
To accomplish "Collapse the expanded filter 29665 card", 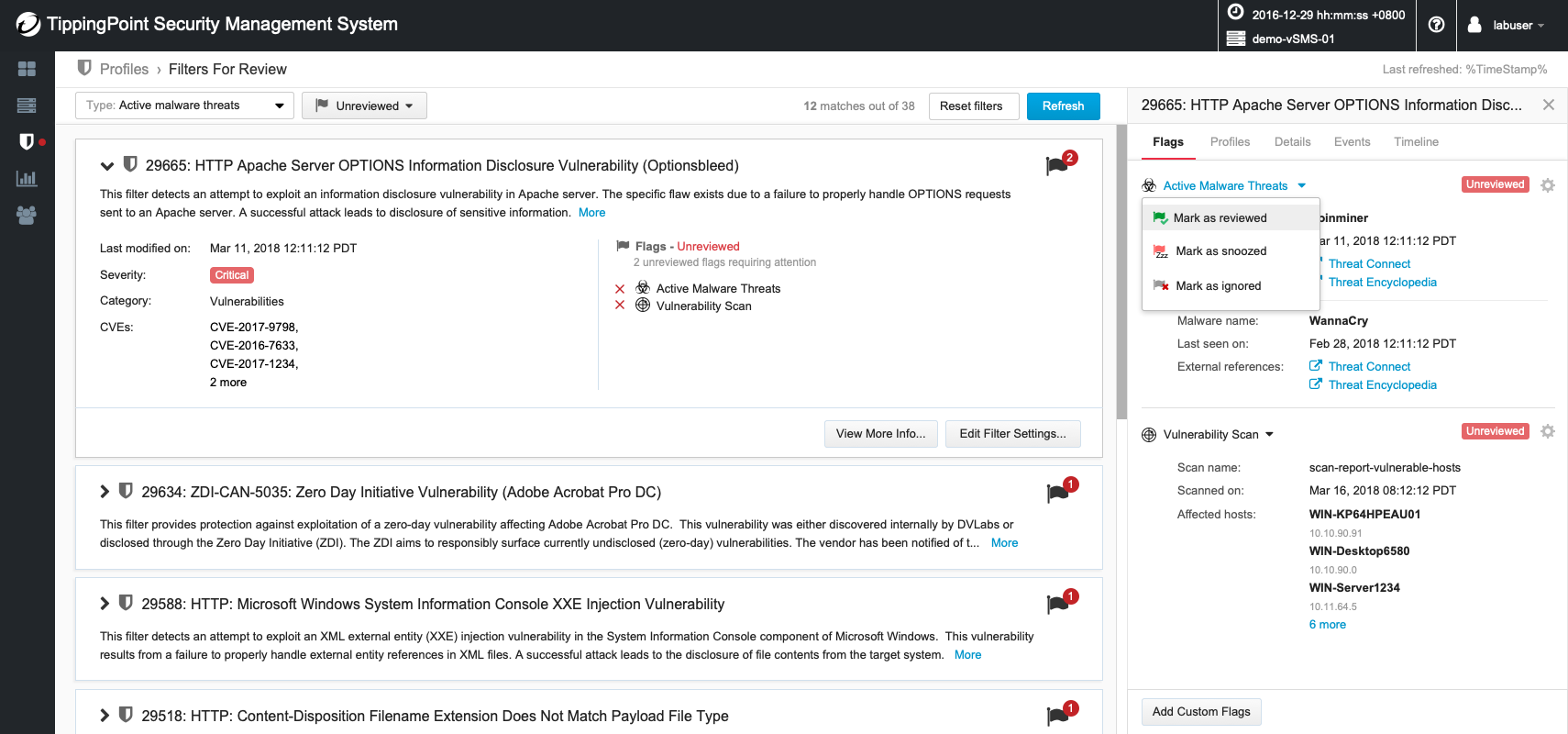I will pos(107,166).
